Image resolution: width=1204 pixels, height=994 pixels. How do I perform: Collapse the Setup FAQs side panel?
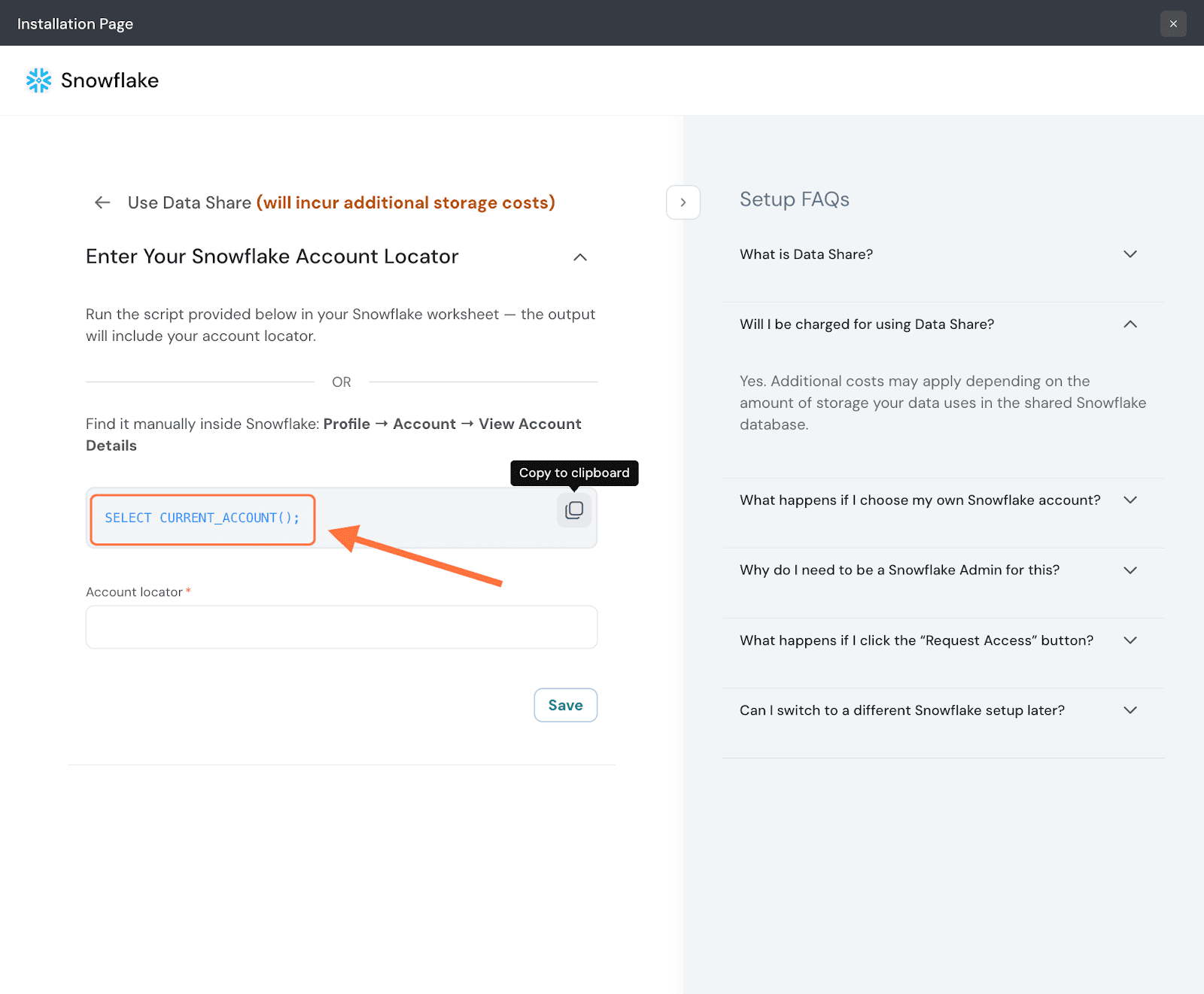click(x=683, y=202)
